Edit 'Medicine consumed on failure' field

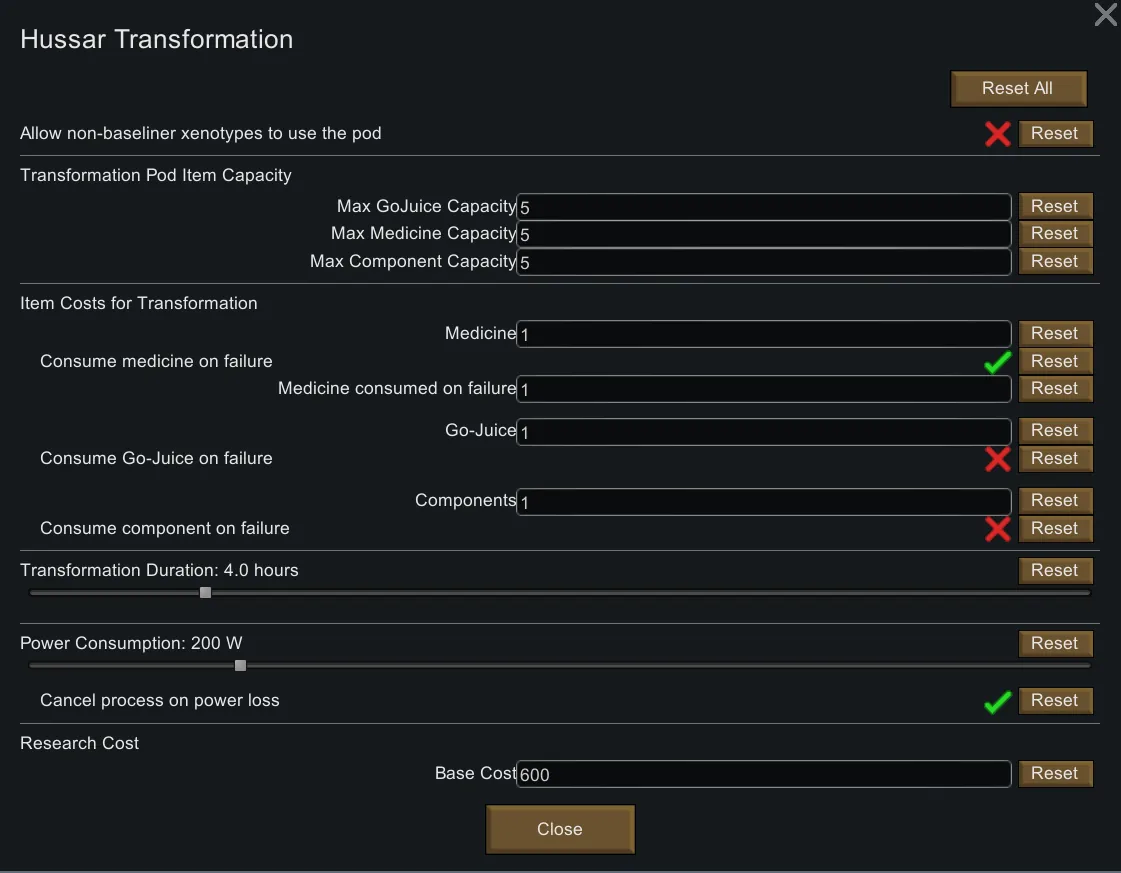tap(763, 389)
